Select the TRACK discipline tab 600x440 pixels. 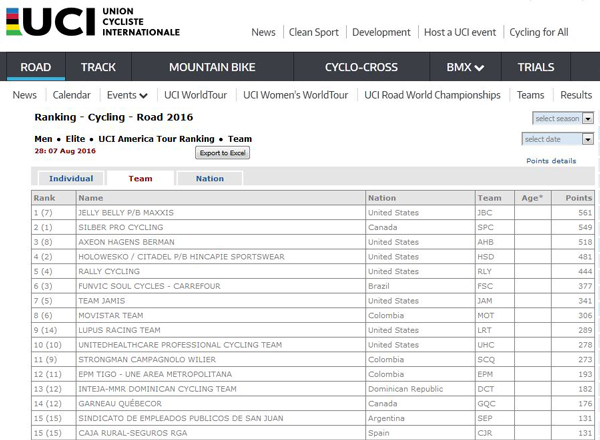(98, 67)
